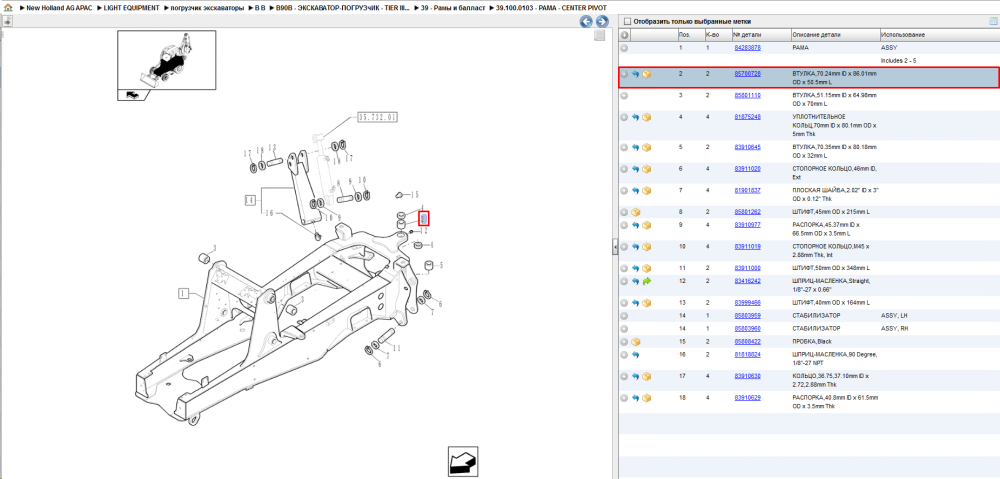This screenshot has width=1000, height=479.
Task: Open '39 - Рамы и балласт' breadcrumb
Action: point(452,8)
